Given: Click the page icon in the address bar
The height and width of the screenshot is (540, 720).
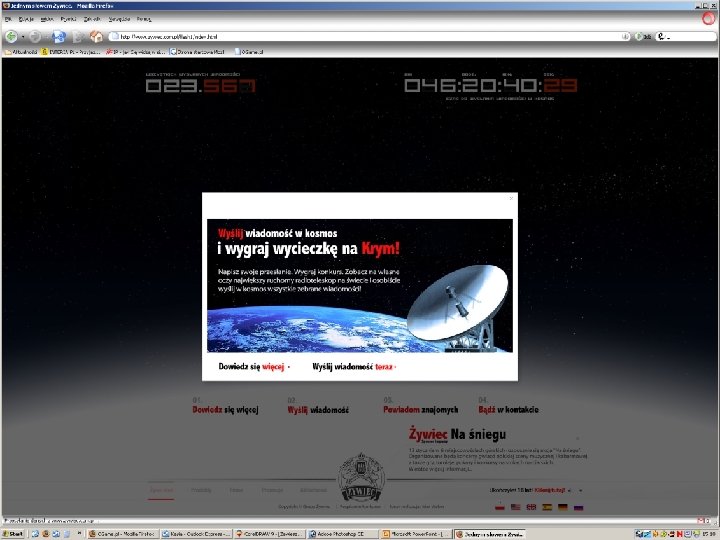Looking at the screenshot, I should (115, 36).
